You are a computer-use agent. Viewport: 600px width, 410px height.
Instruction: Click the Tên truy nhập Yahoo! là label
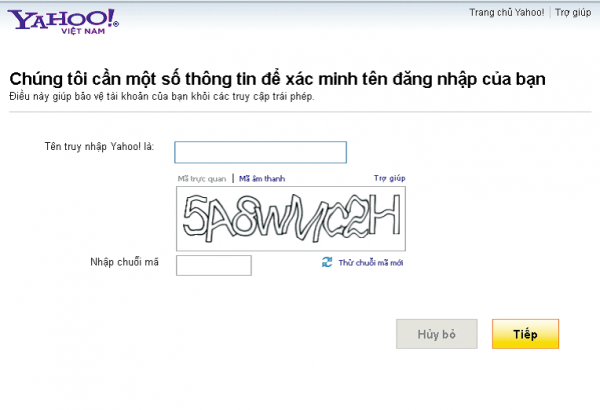(99, 147)
